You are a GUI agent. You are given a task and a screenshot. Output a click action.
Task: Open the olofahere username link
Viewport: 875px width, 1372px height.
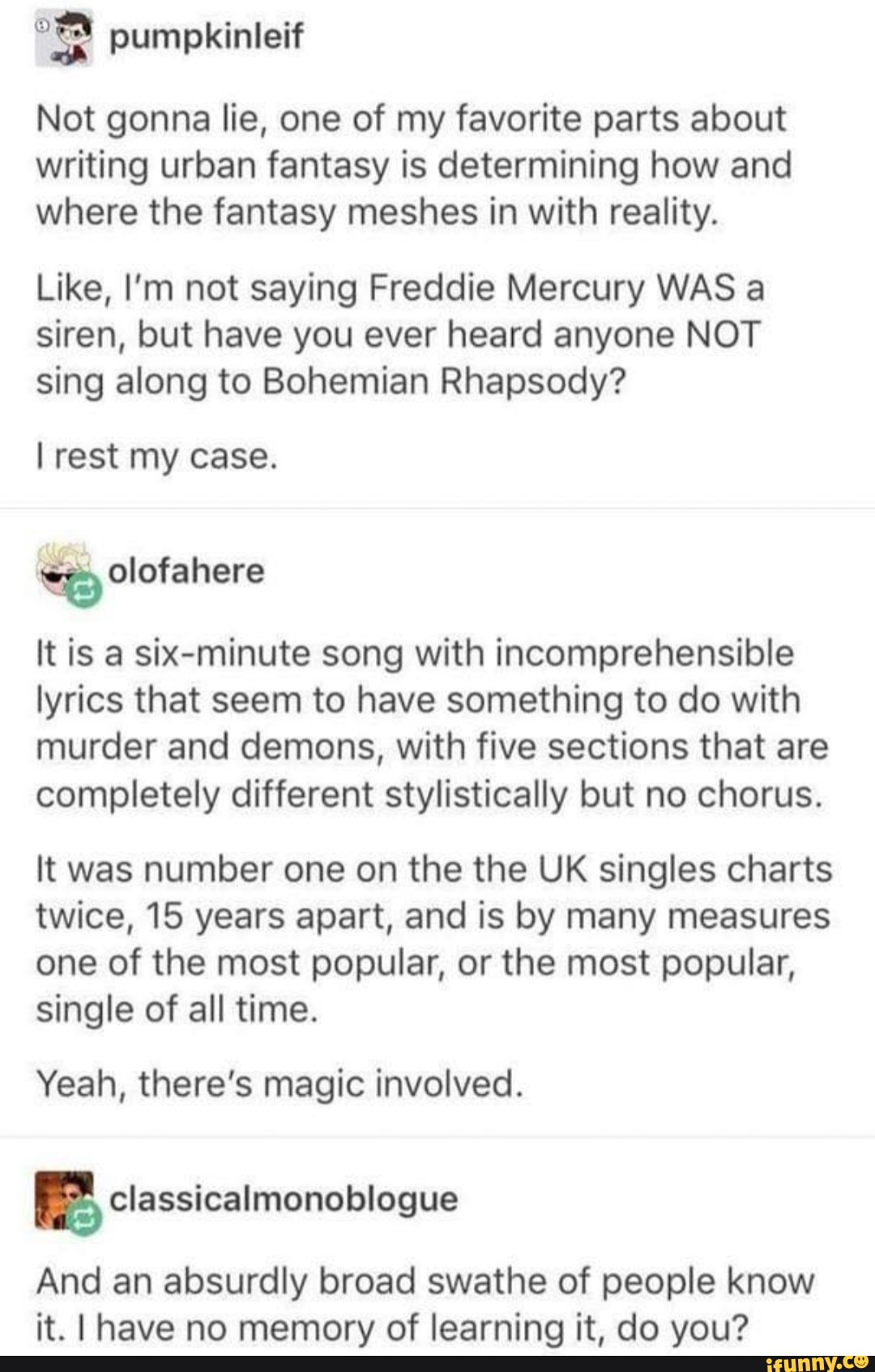point(186,571)
